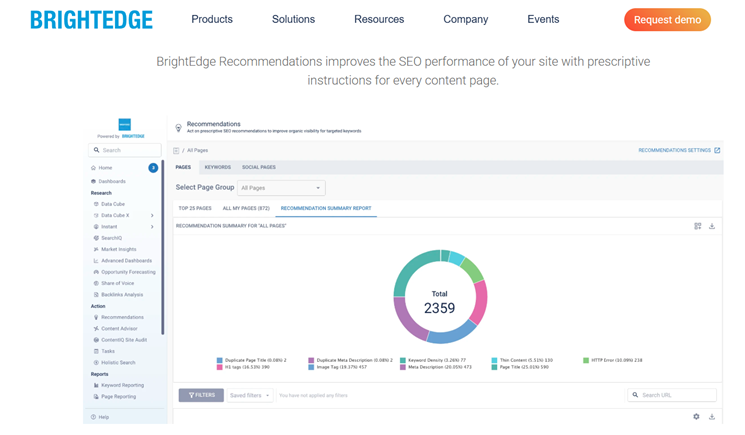Click the Image Tag legend swatch

(311, 367)
